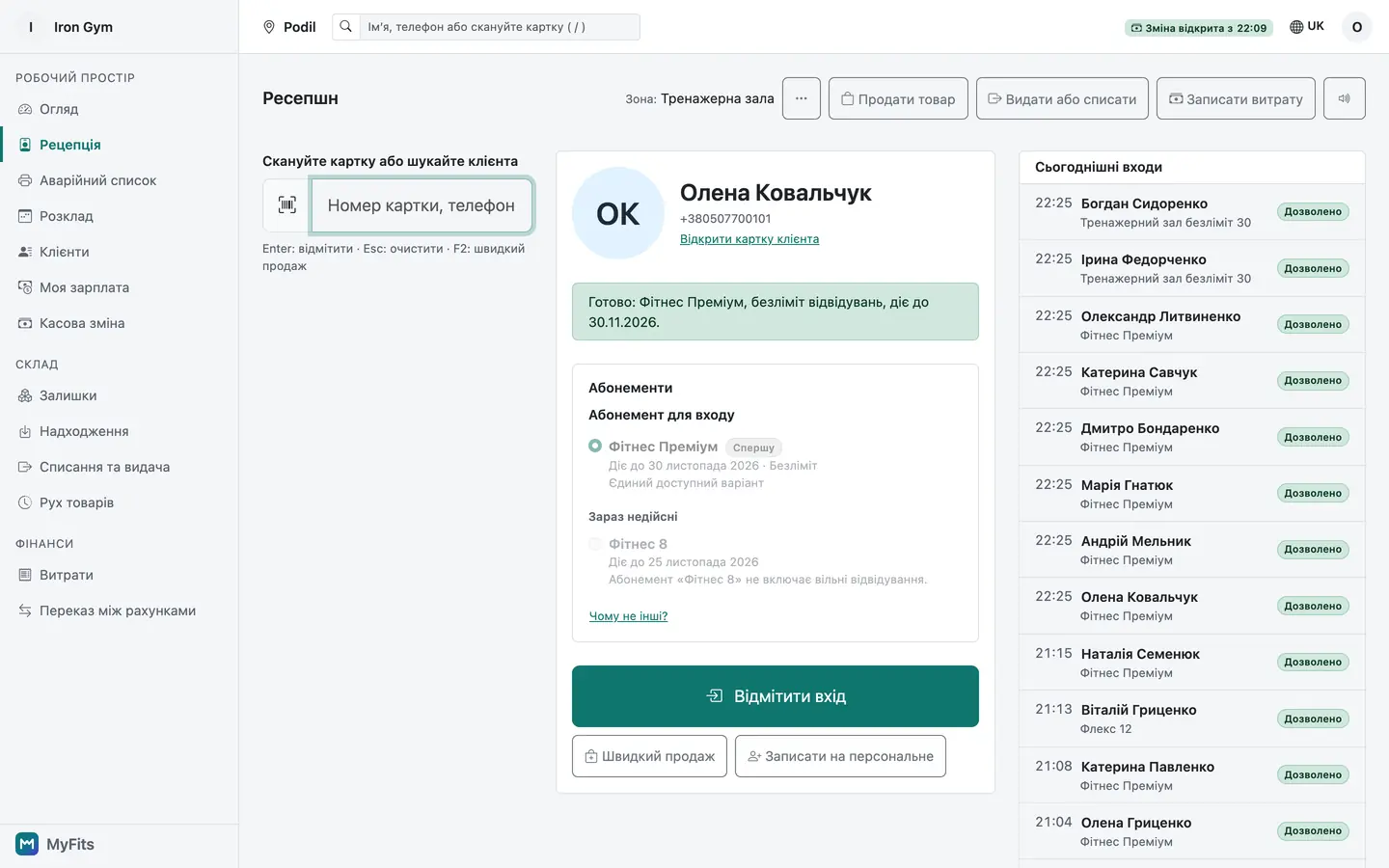Open the three-dots zone options button
Screen dimensions: 1389x868
point(801,98)
